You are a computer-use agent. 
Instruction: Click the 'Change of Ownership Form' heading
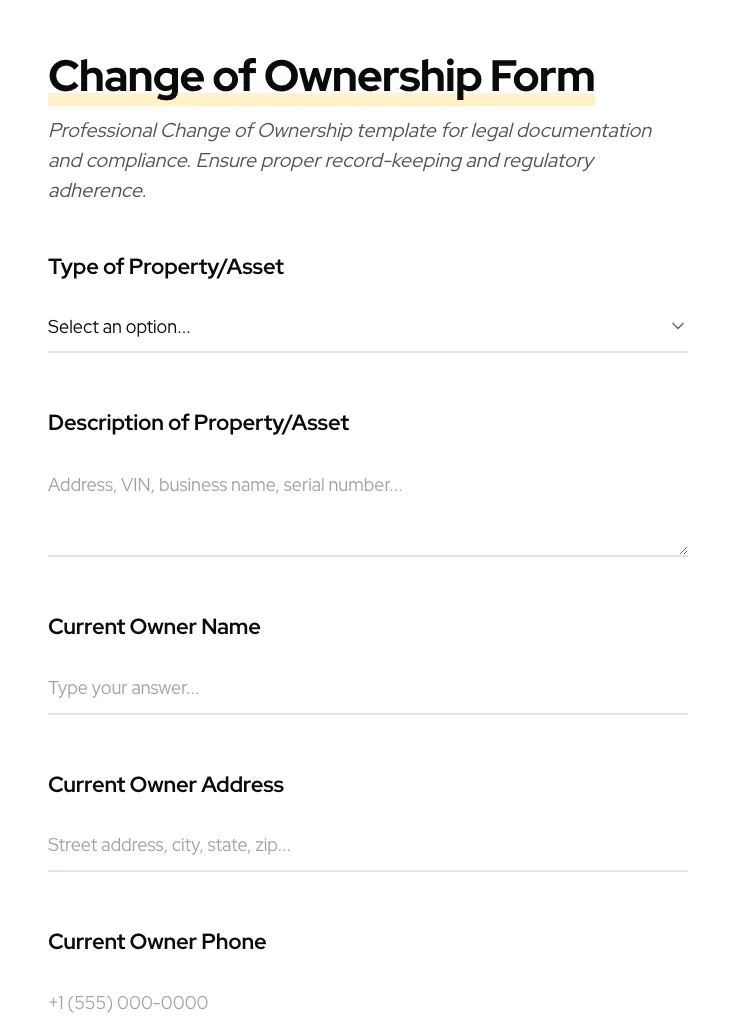tap(321, 75)
